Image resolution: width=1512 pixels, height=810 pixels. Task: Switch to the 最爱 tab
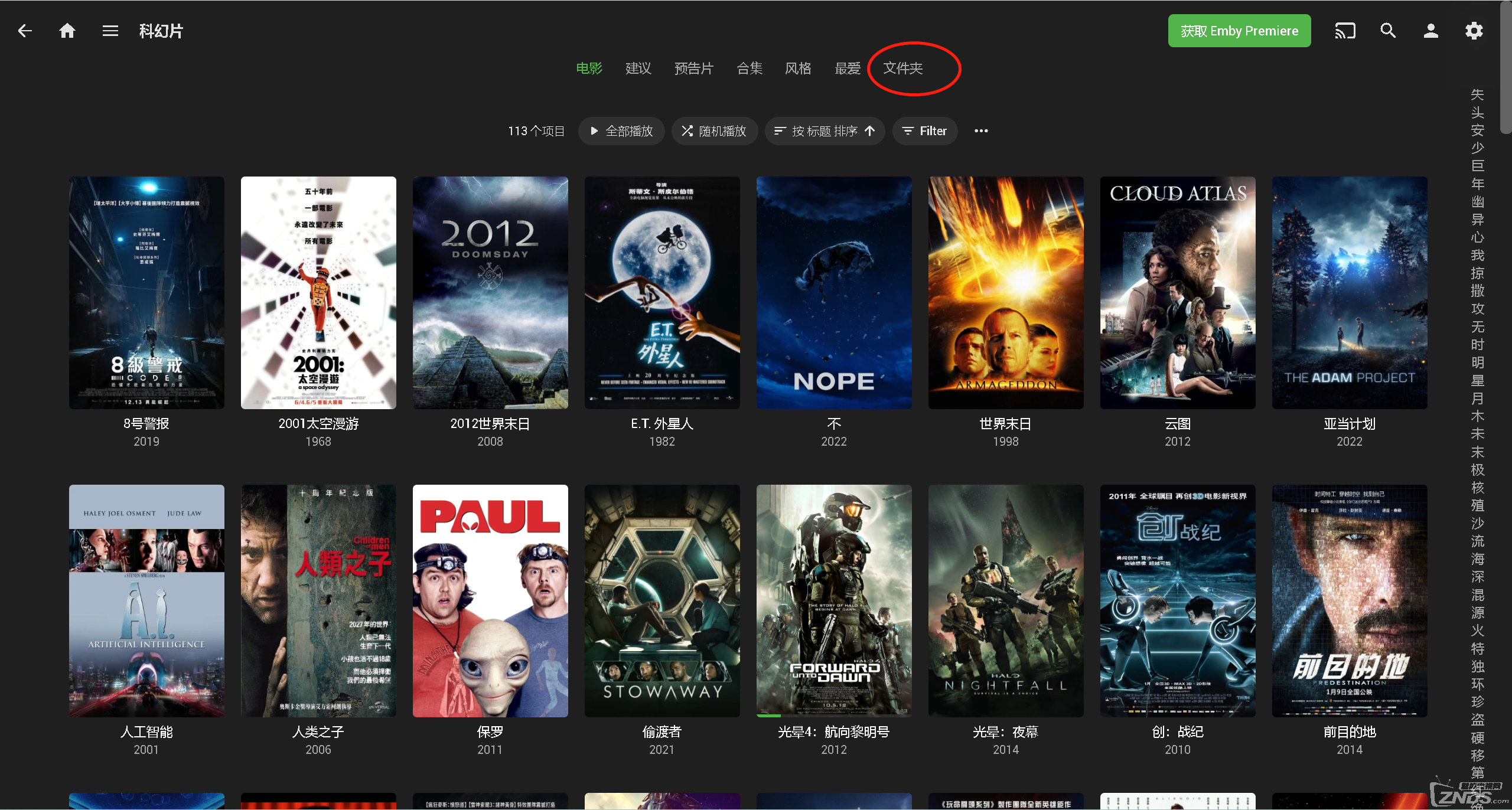click(848, 68)
